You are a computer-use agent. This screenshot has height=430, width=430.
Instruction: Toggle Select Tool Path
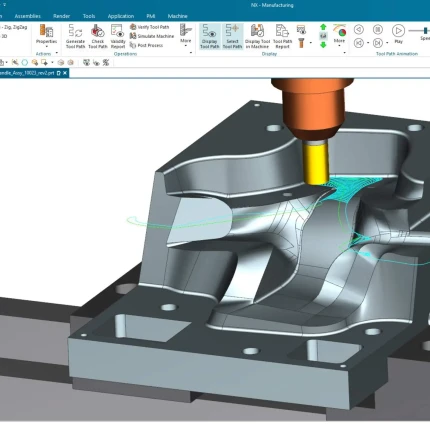232,36
